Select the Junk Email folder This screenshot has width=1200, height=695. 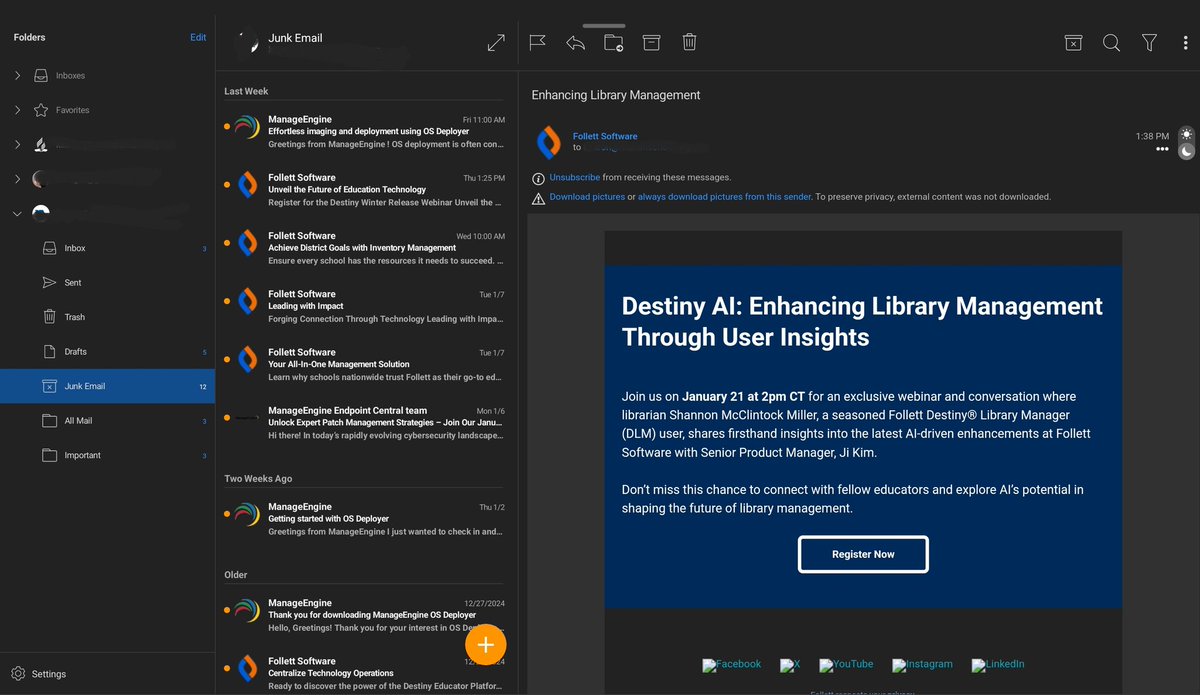coord(107,386)
